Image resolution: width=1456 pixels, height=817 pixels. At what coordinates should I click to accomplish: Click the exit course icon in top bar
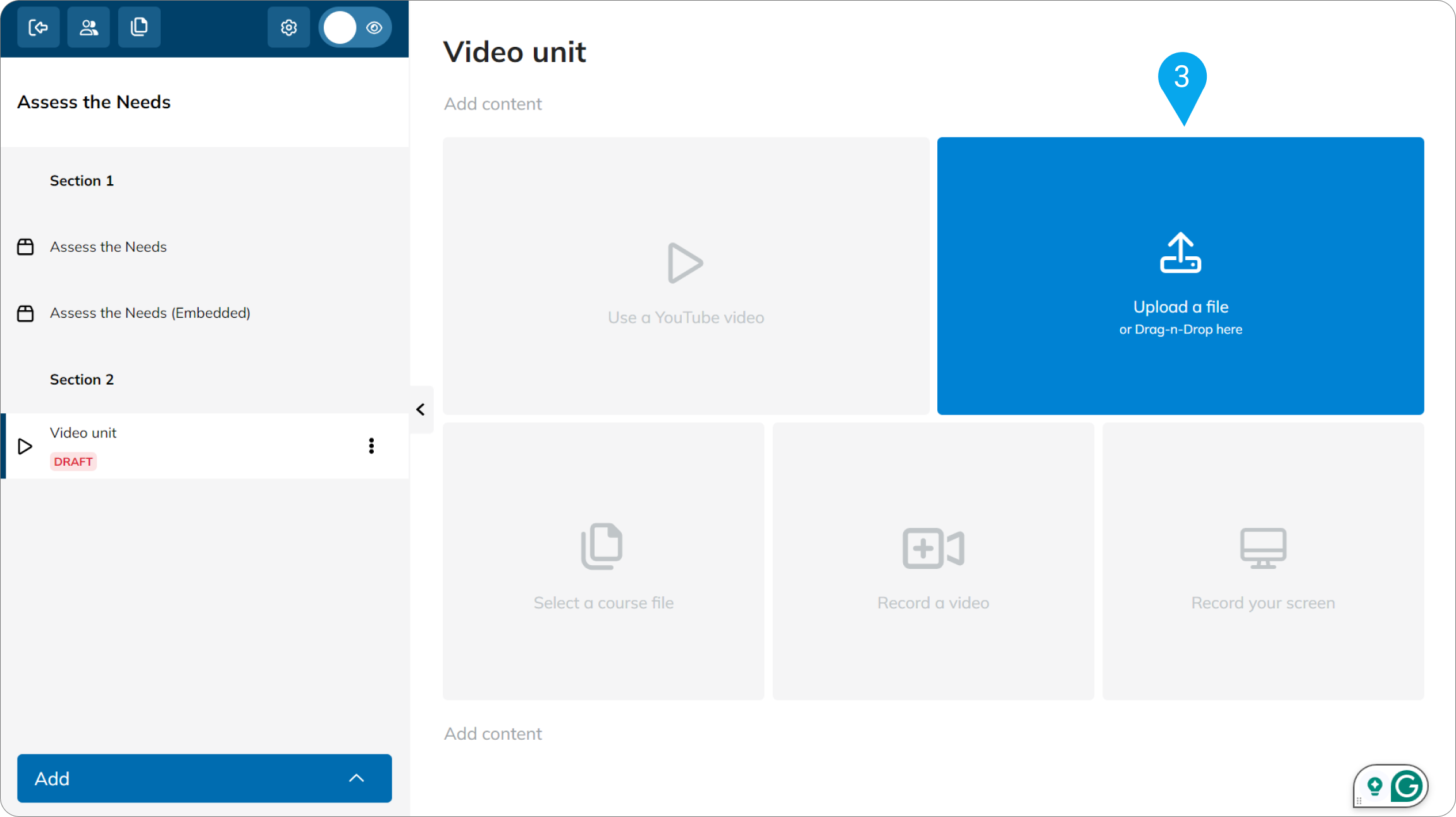39,27
